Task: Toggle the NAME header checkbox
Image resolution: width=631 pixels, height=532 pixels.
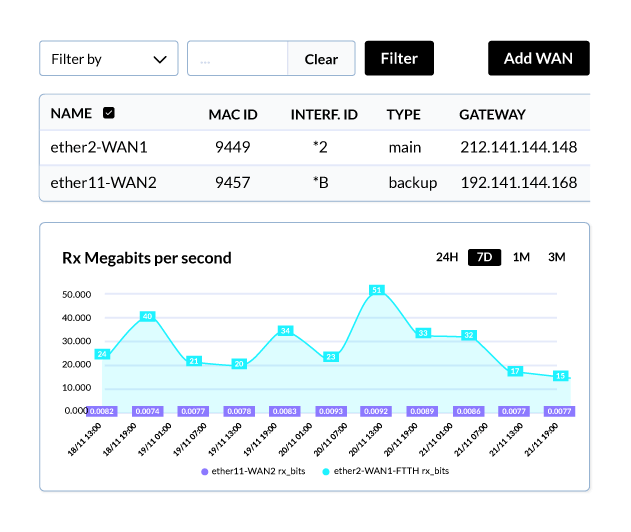Action: (x=109, y=113)
